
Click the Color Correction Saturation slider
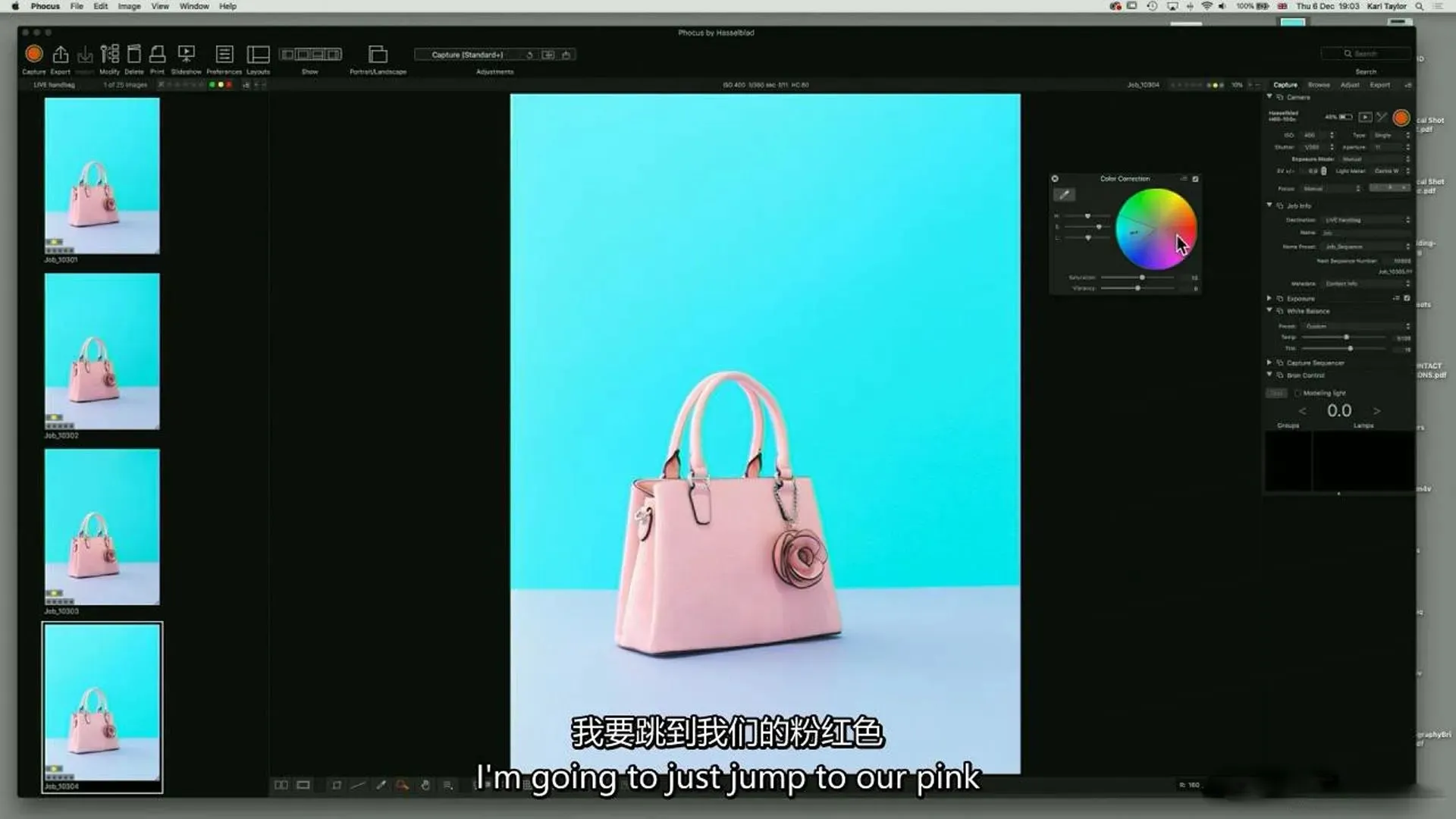[1142, 278]
